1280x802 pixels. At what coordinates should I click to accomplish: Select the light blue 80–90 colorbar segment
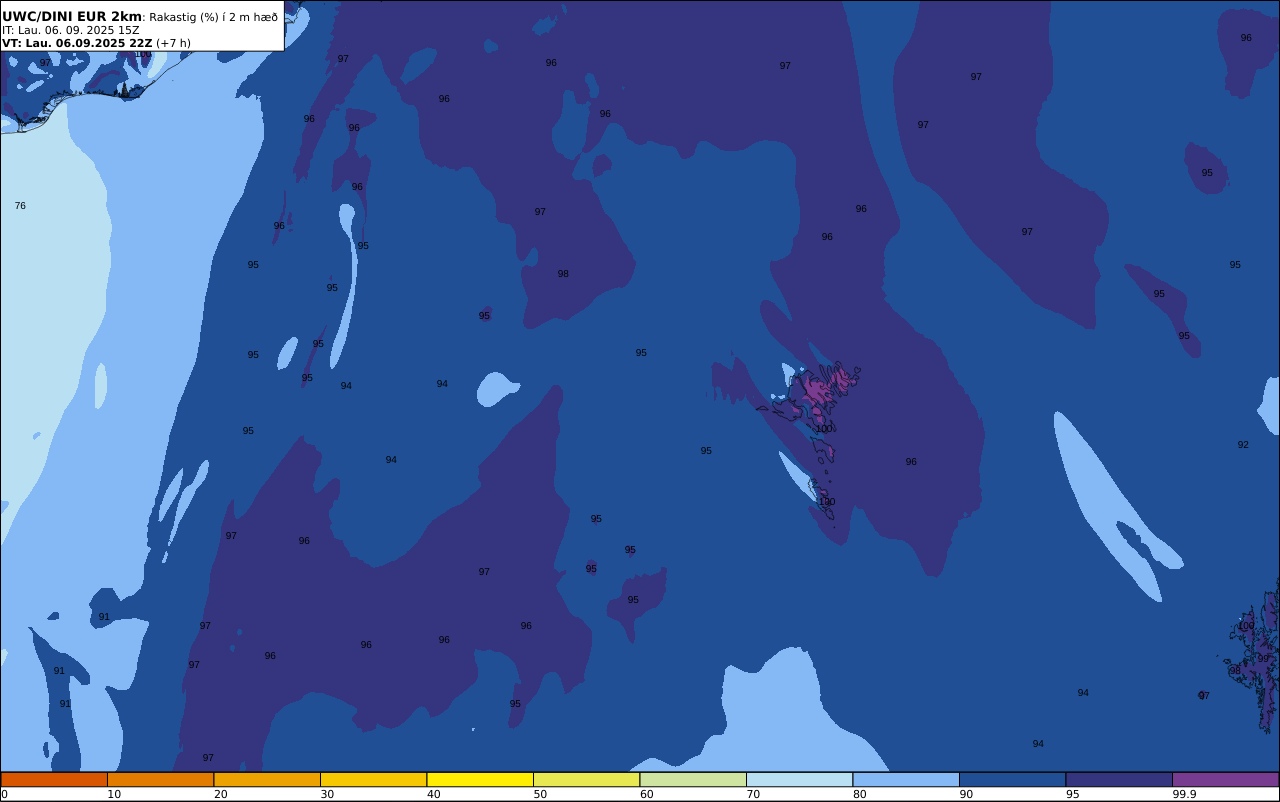pos(906,779)
